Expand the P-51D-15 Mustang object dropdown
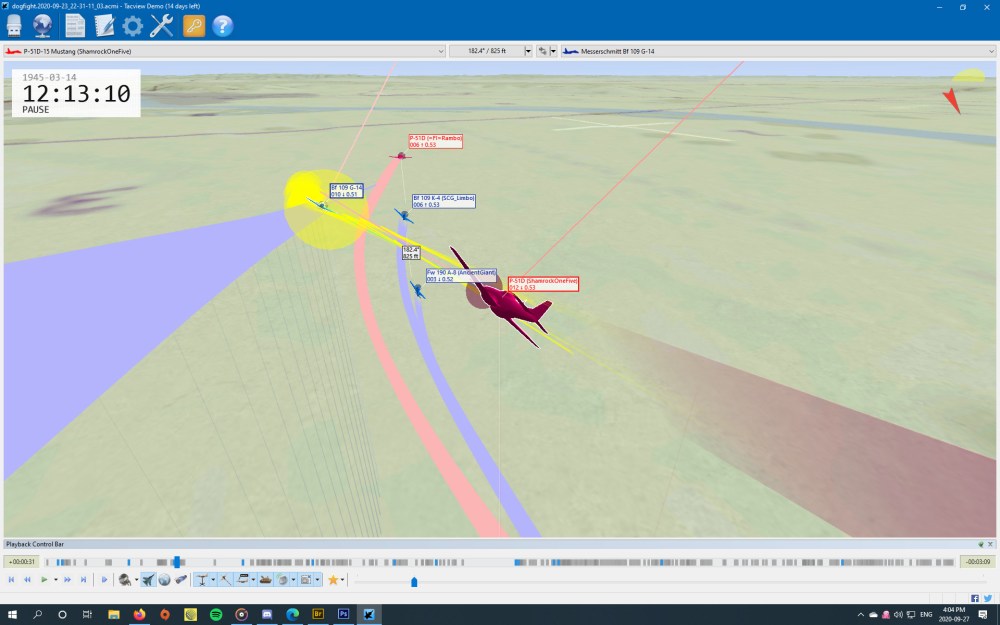This screenshot has width=1000, height=625. tap(441, 51)
